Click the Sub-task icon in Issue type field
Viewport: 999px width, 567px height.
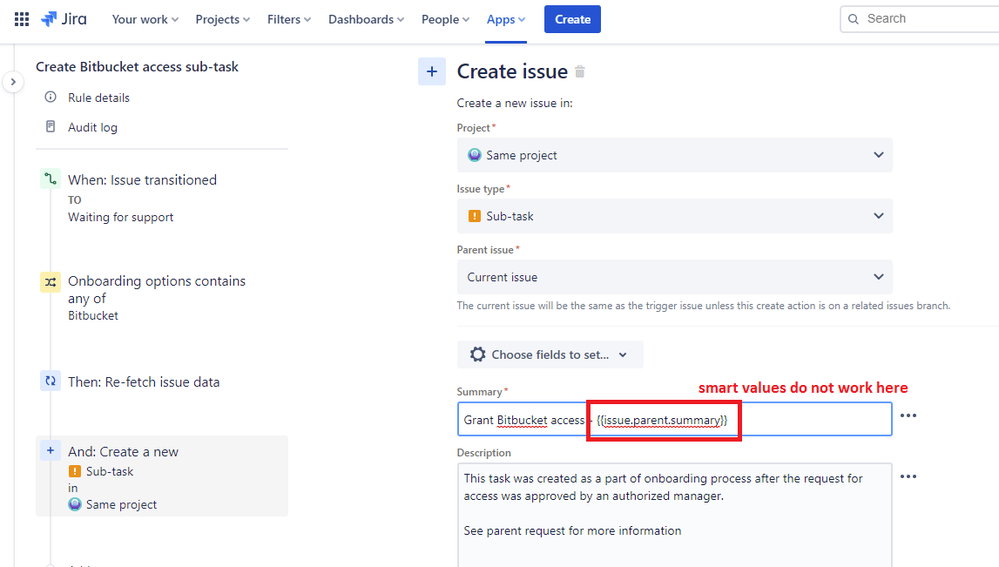475,216
